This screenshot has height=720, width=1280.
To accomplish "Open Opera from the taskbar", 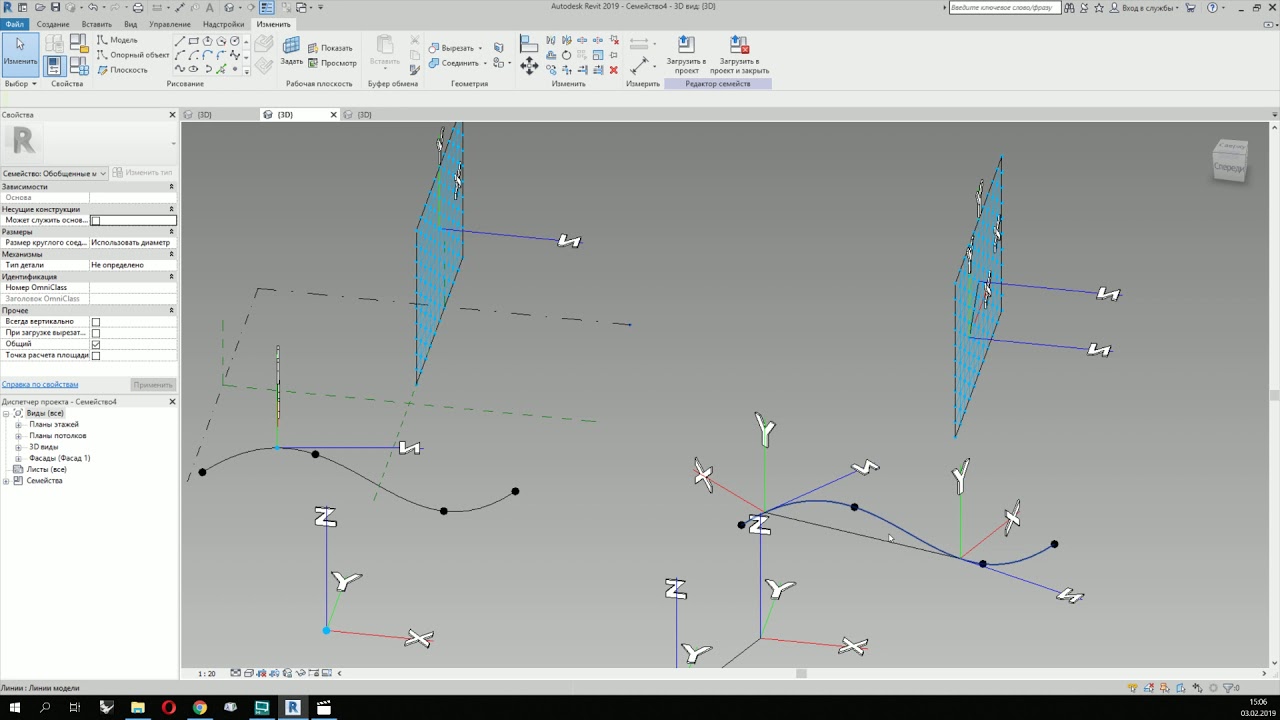I will 168,708.
